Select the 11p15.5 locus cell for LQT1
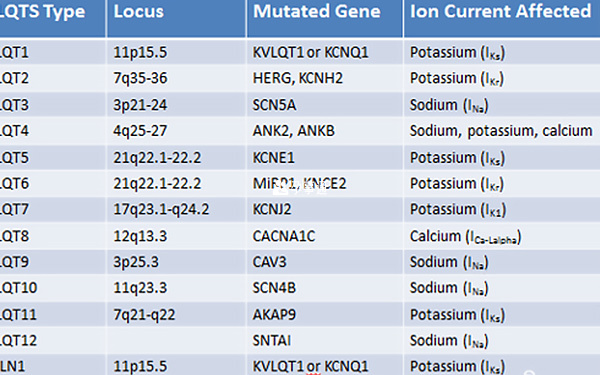The width and height of the screenshot is (600, 375). coord(176,52)
